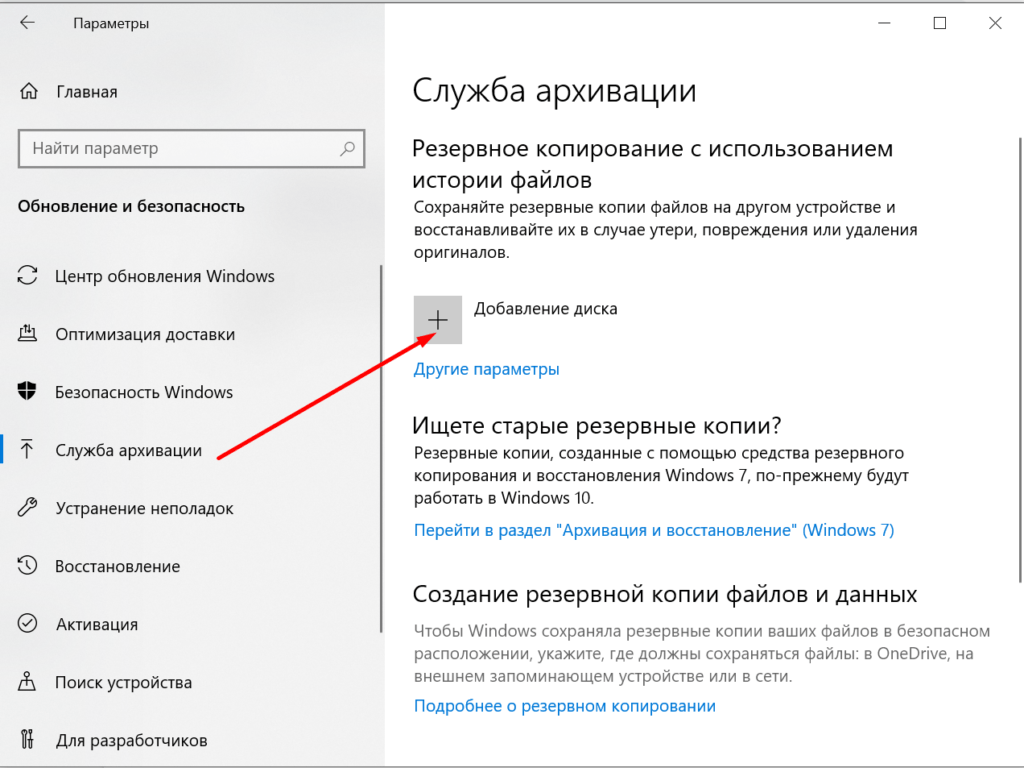The width and height of the screenshot is (1024, 768).
Task: Click the Windows Update sync arrows icon
Action: (x=27, y=276)
